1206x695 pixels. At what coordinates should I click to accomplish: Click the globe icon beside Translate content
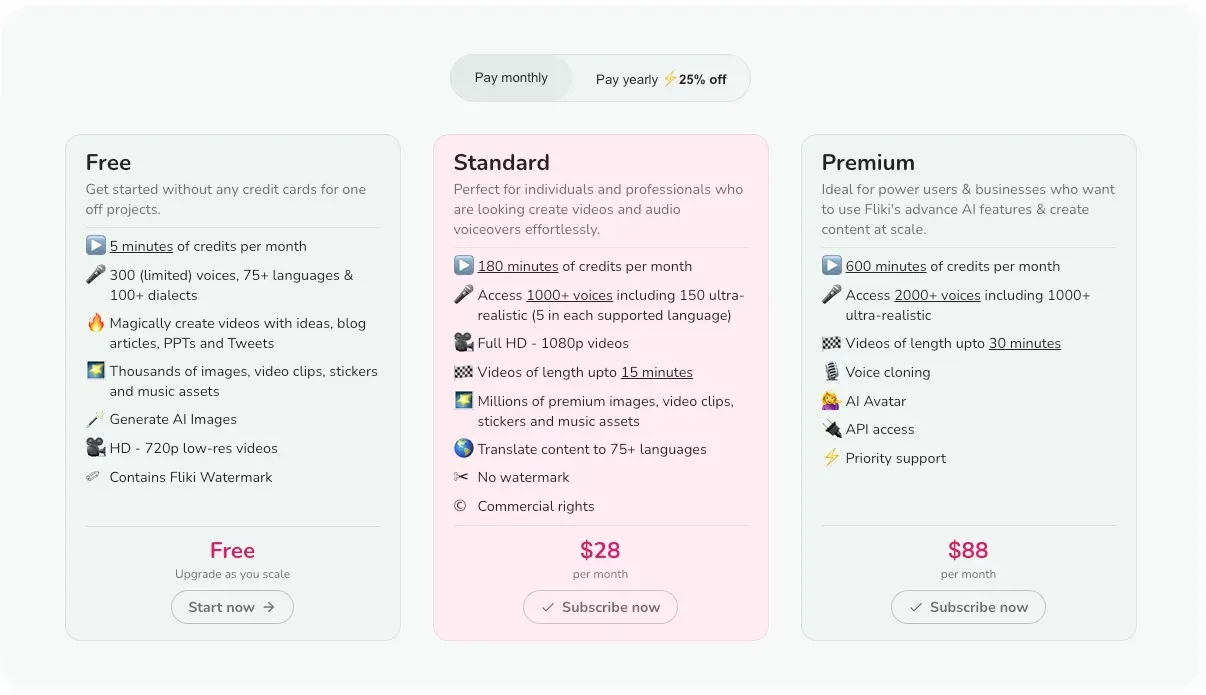click(464, 449)
